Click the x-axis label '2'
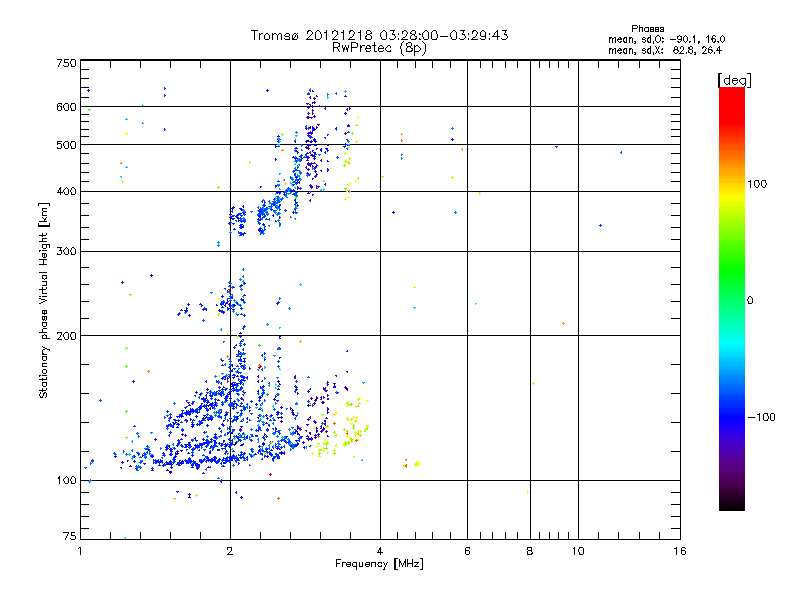The image size is (800, 600). [230, 551]
